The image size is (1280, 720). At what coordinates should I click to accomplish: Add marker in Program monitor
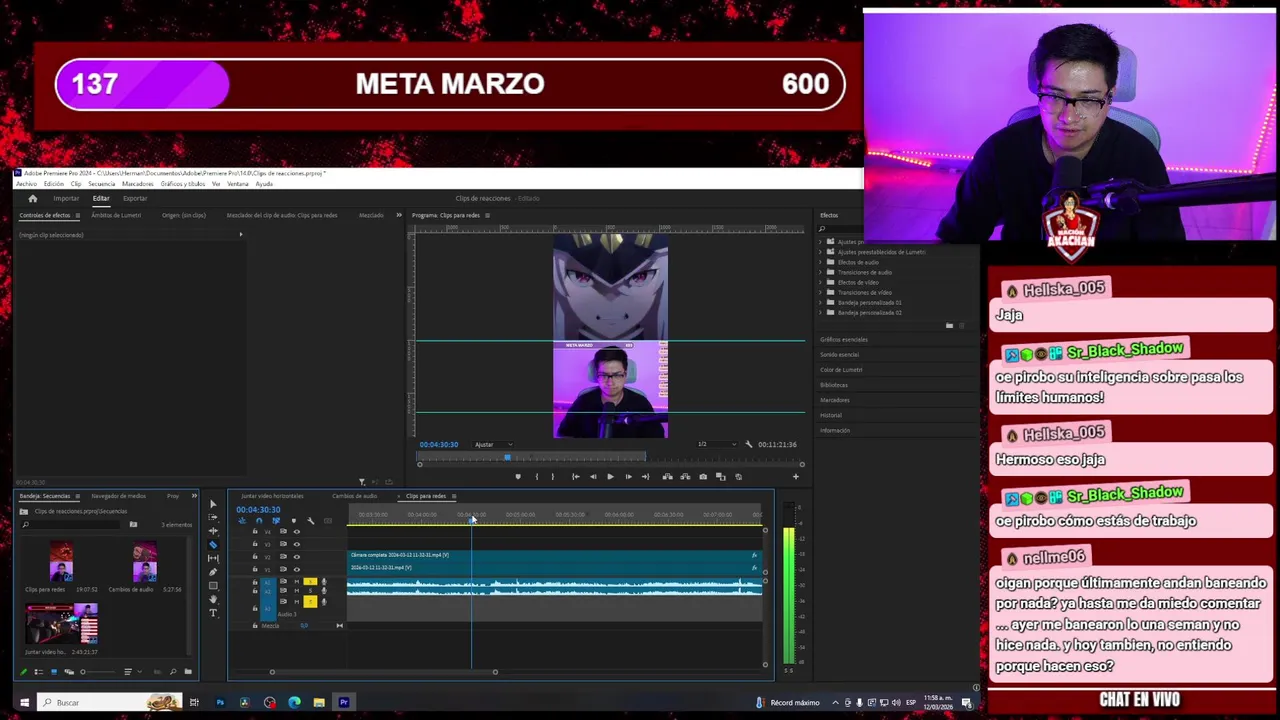(x=518, y=477)
